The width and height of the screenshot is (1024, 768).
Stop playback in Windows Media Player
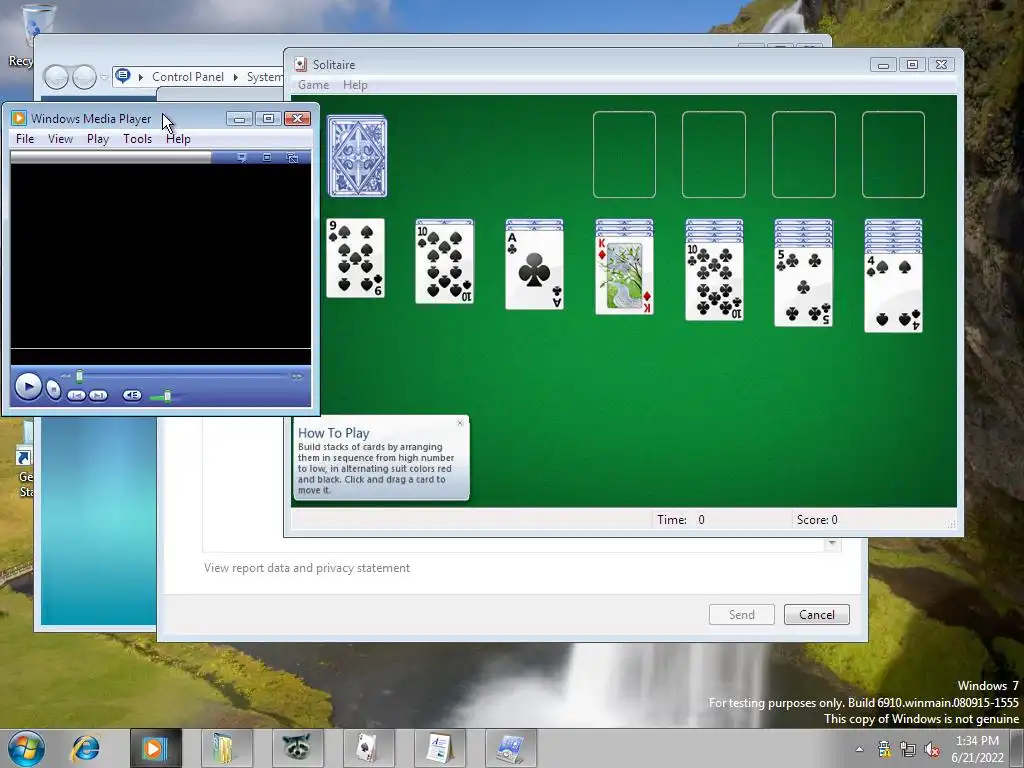point(54,391)
